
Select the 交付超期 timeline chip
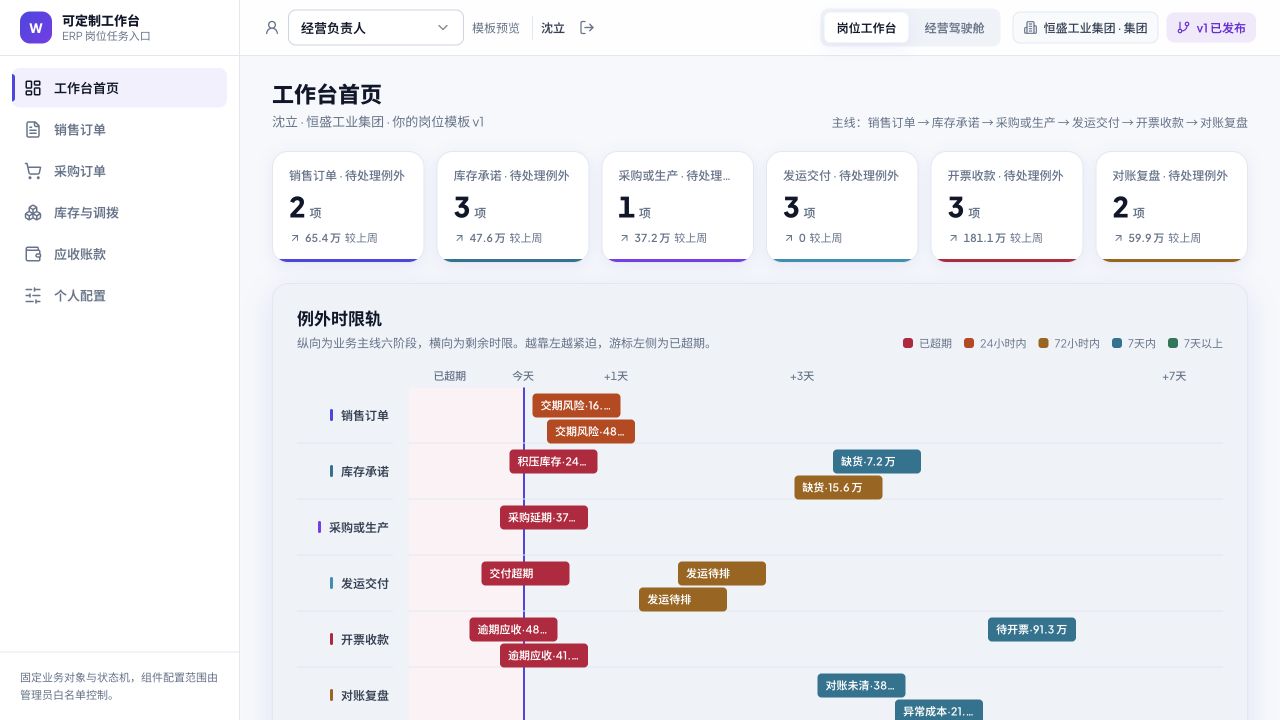click(x=525, y=573)
